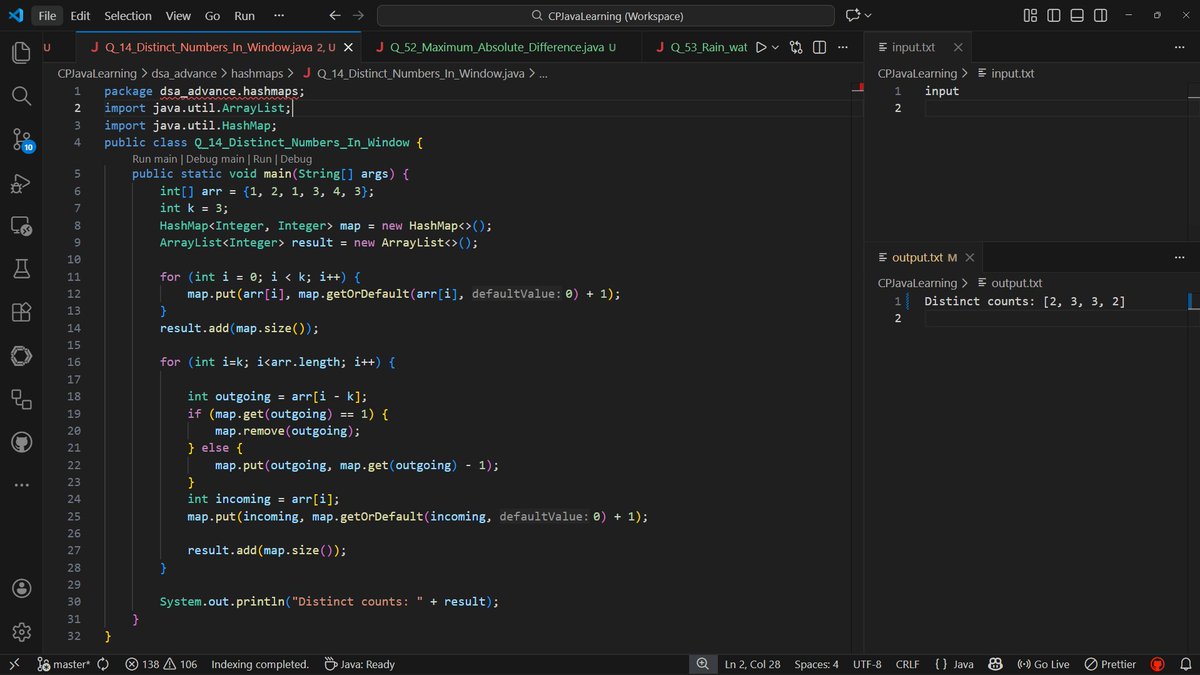Click the Prettier status item

tap(1111, 664)
